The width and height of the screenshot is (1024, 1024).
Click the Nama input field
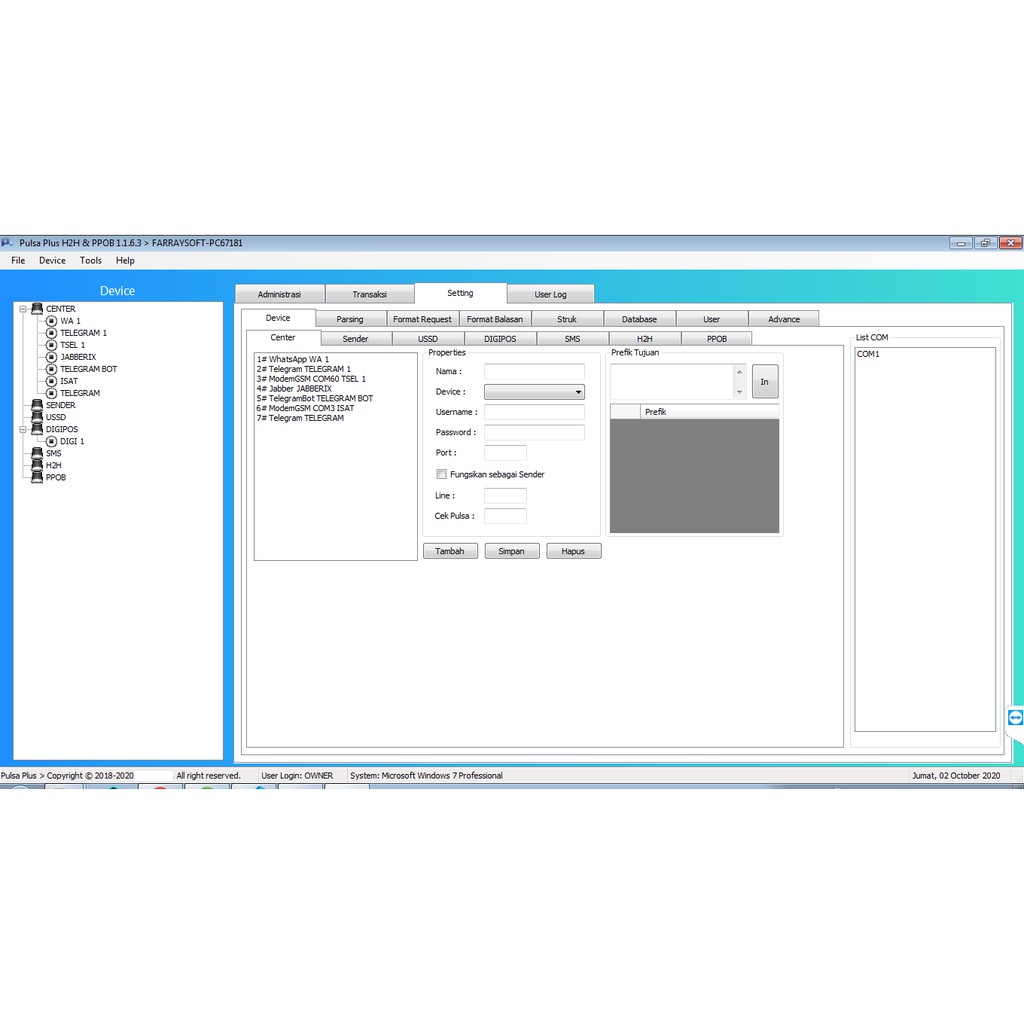coord(534,372)
